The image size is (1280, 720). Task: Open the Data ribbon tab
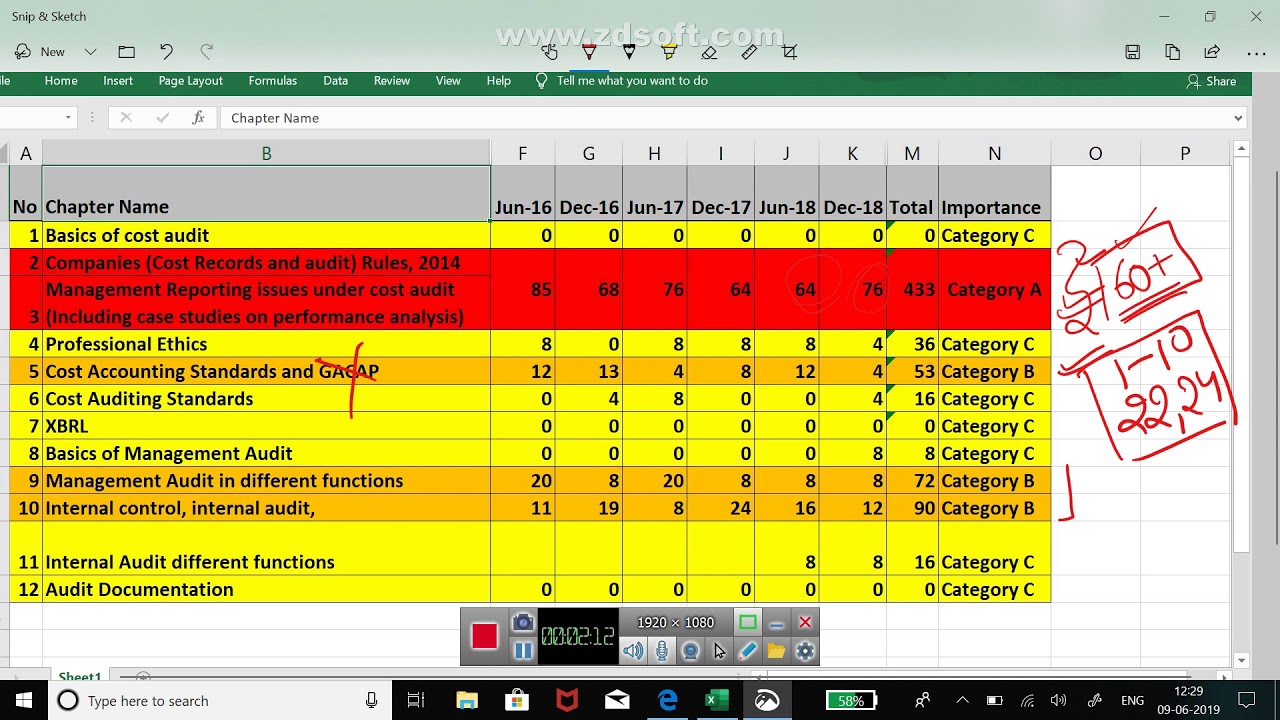pyautogui.click(x=336, y=81)
